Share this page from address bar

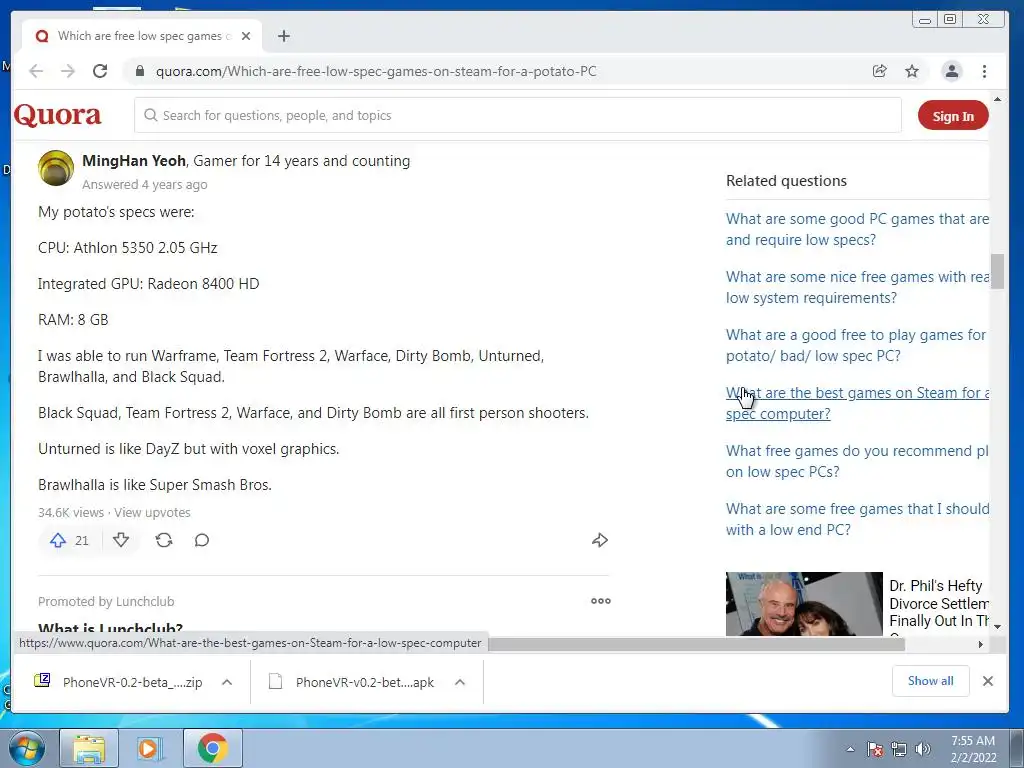tap(880, 71)
